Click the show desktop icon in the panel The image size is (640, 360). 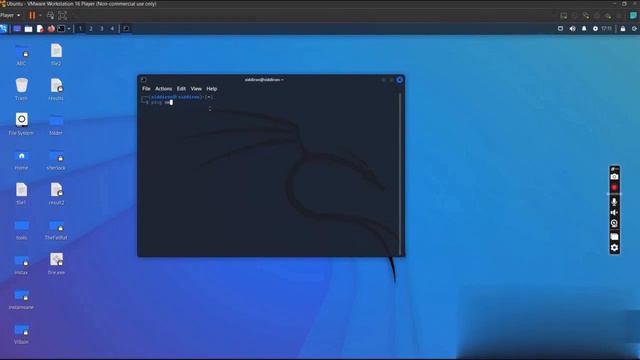pyautogui.click(x=17, y=29)
